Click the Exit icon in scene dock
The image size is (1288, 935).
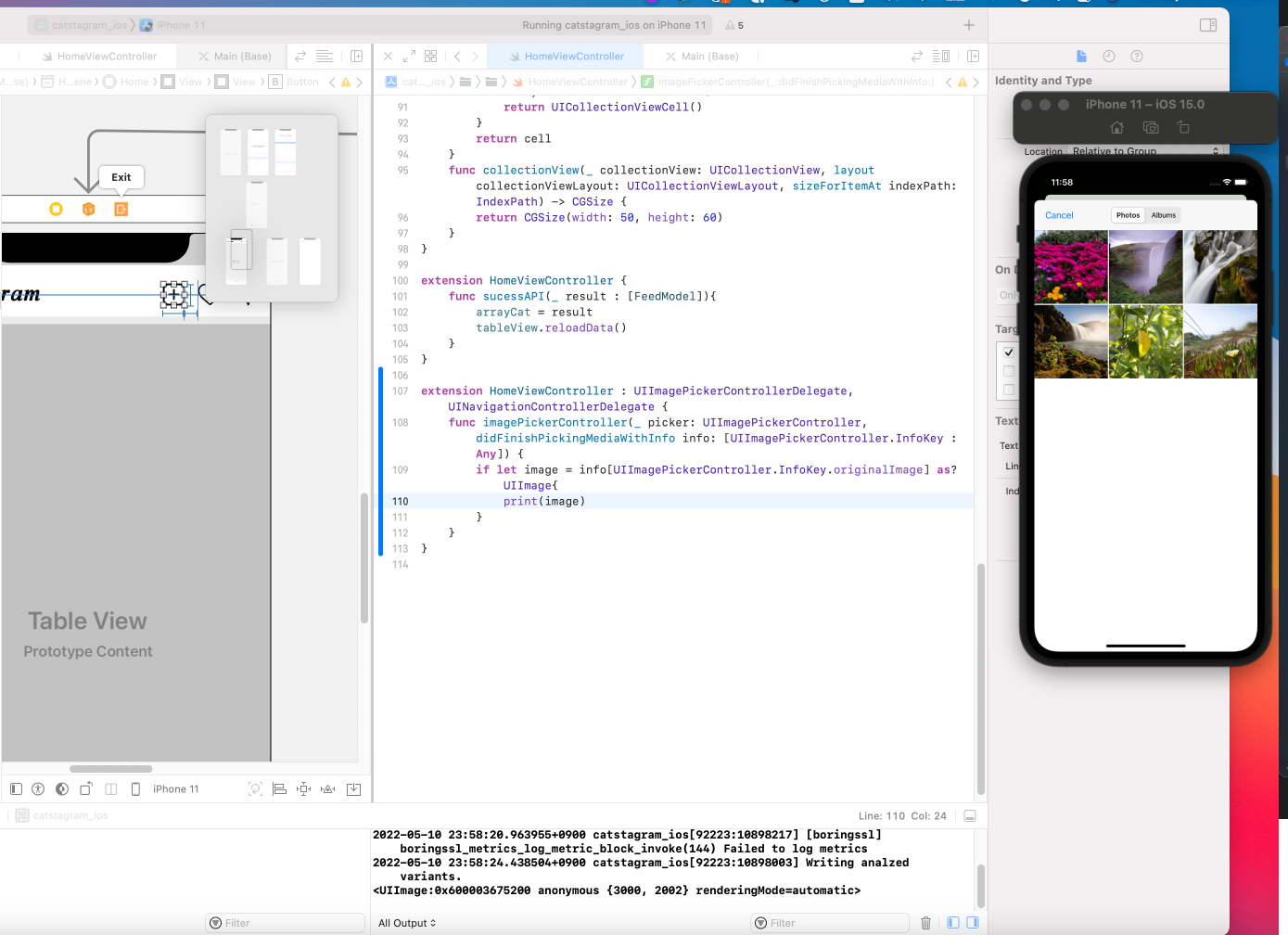coord(121,210)
